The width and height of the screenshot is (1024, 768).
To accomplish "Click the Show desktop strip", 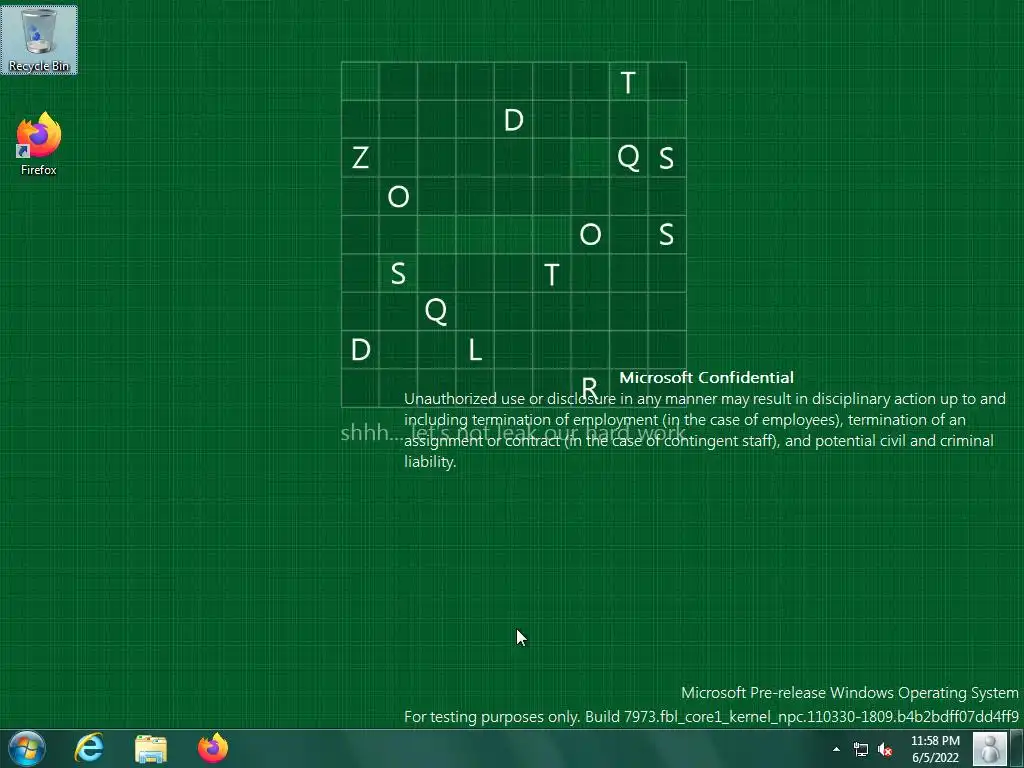I will [1016, 748].
